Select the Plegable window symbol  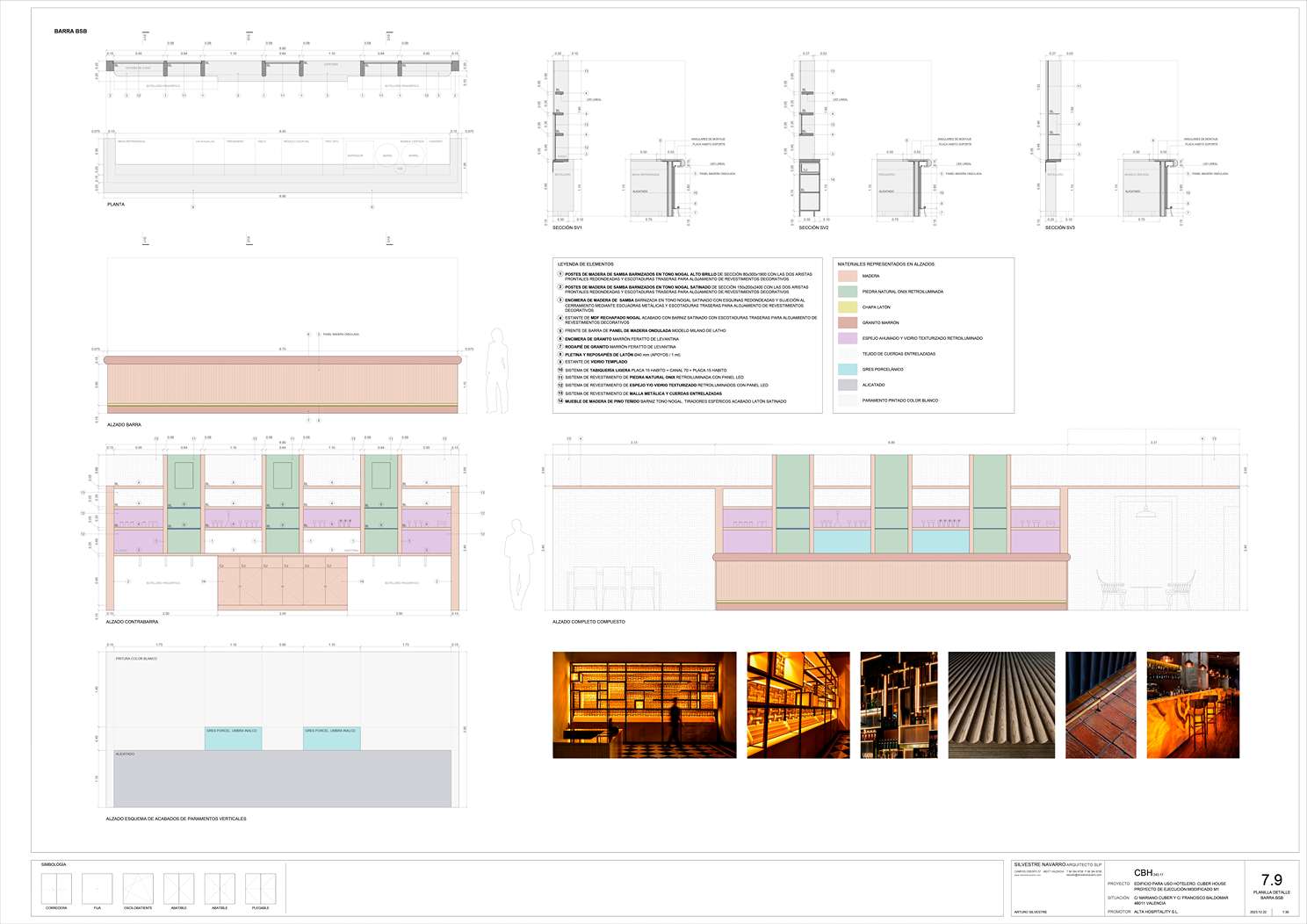[x=260, y=888]
